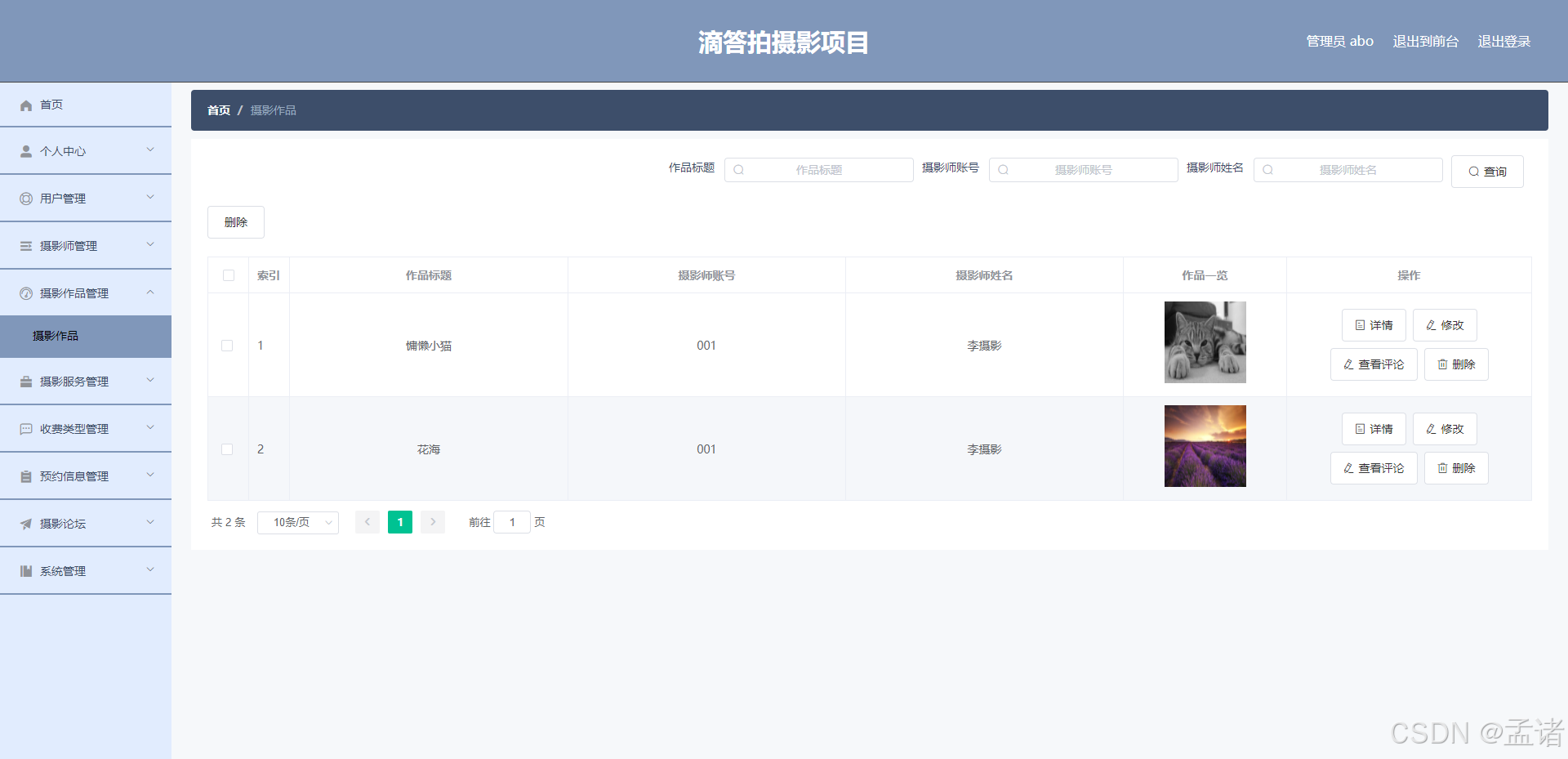Open the 10条/页 page size dropdown
This screenshot has width=1568, height=759.
click(x=297, y=522)
